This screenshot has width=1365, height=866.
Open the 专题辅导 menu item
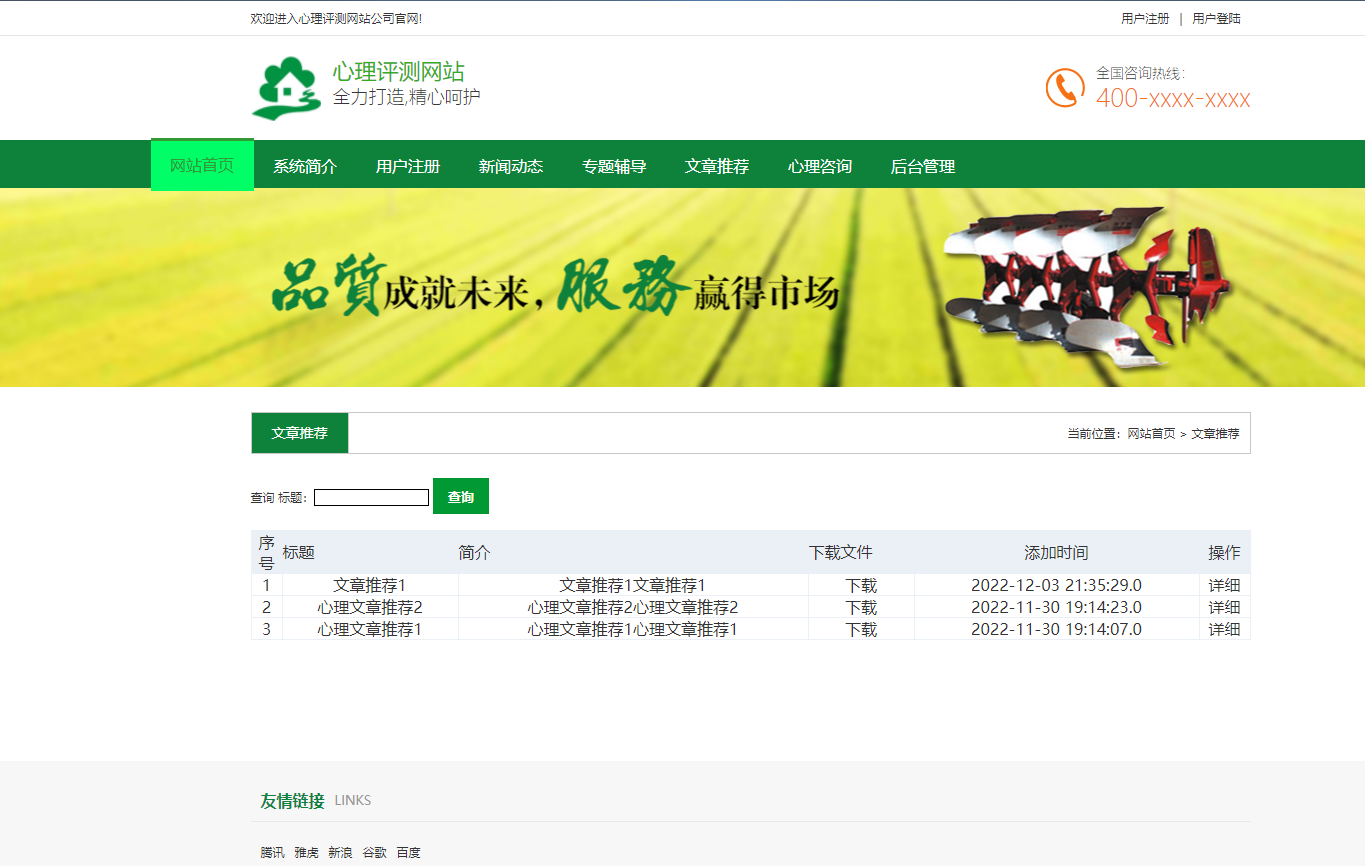click(614, 166)
